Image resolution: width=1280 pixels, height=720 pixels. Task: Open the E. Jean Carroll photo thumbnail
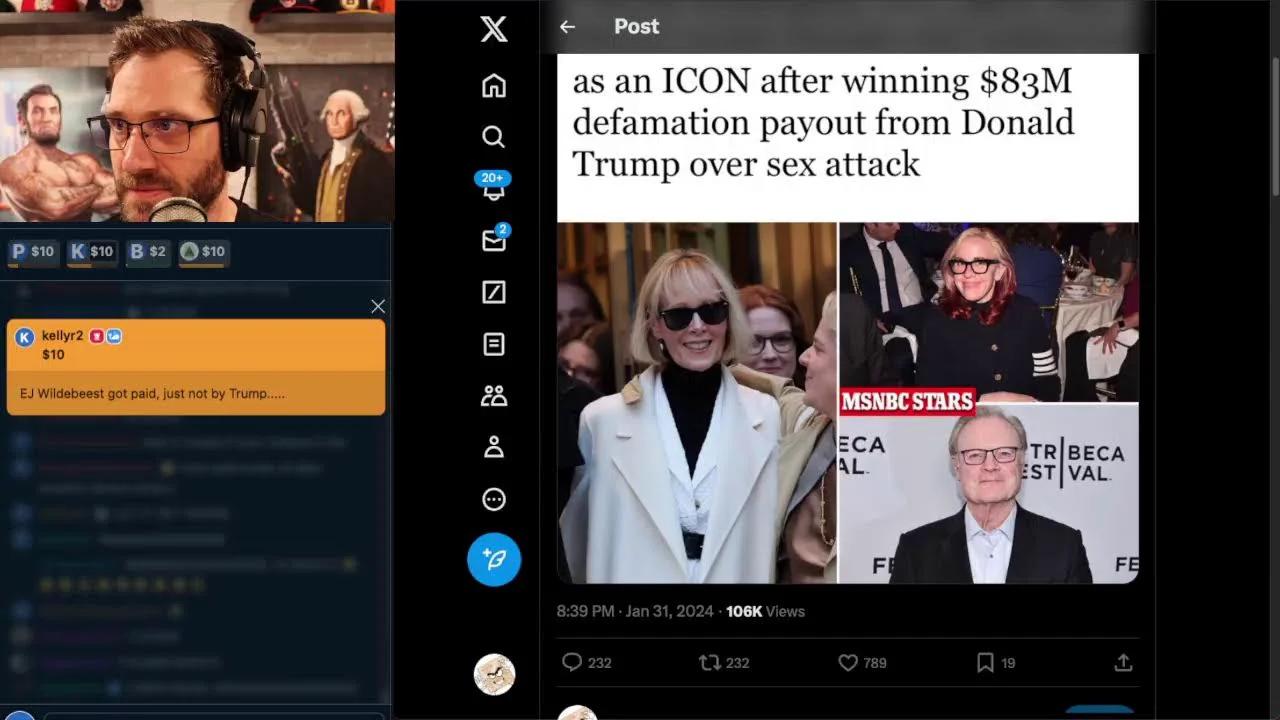point(696,402)
